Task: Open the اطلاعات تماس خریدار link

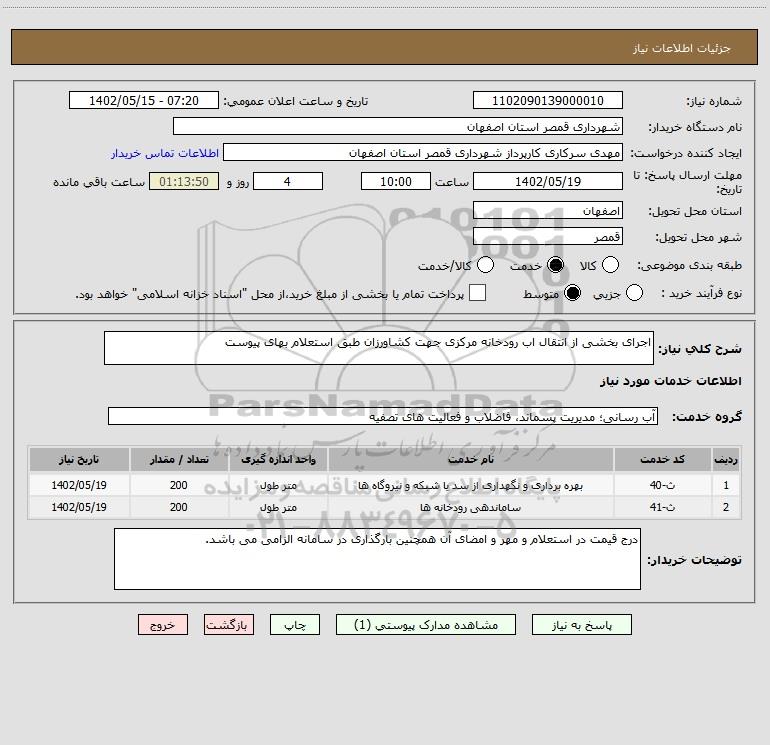Action: [x=165, y=153]
